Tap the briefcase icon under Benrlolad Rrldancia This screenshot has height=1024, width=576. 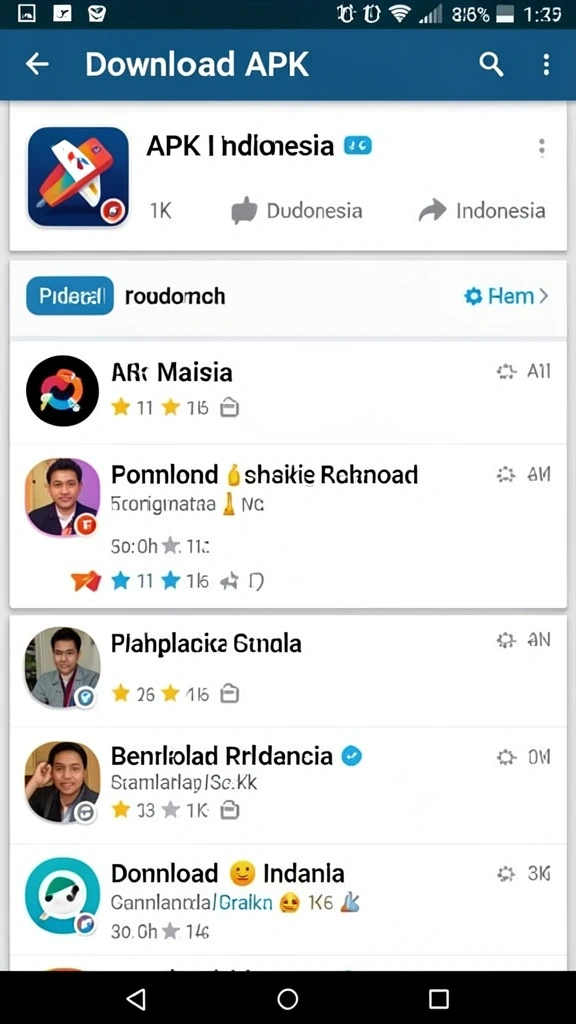(x=229, y=810)
